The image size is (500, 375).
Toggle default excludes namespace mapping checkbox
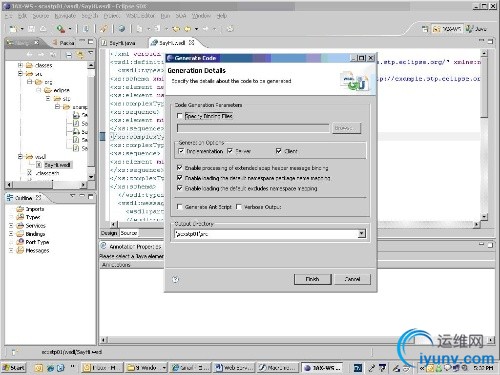point(180,188)
